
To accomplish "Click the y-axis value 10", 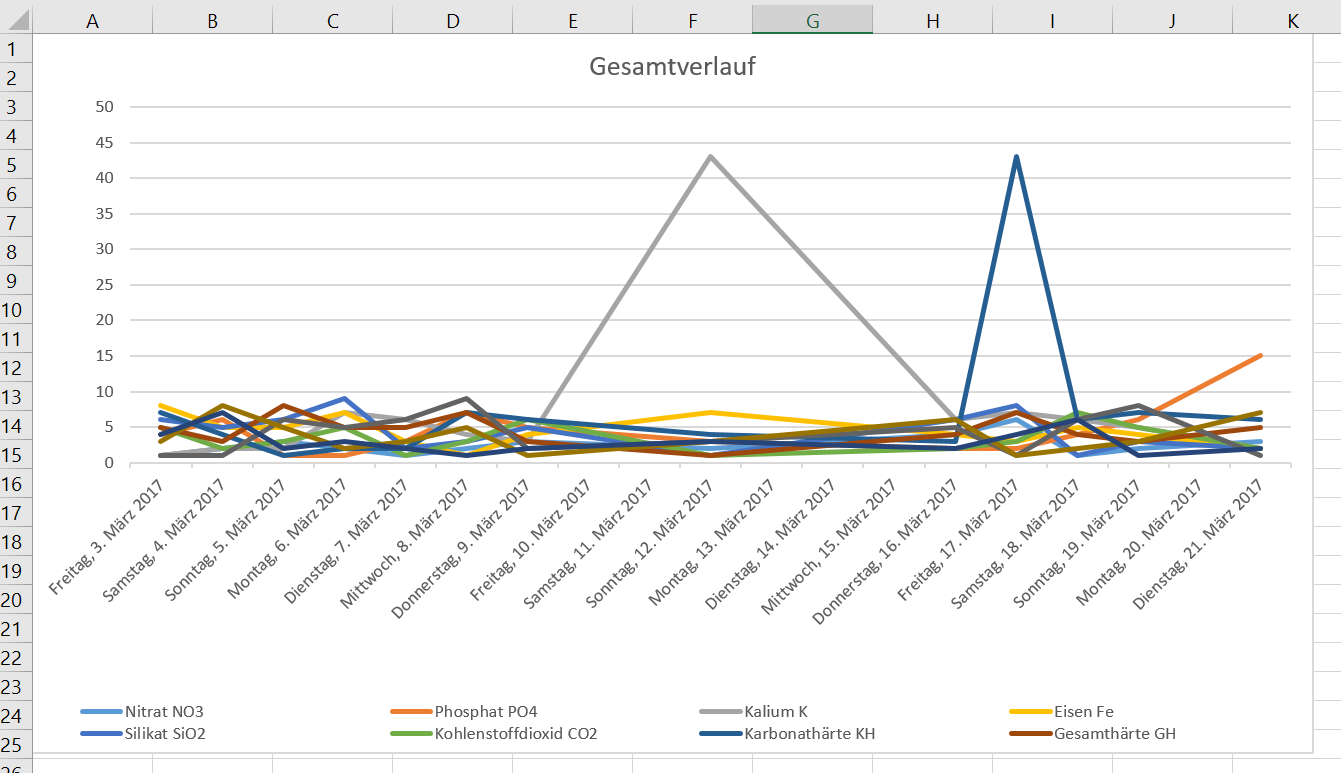I will point(106,392).
